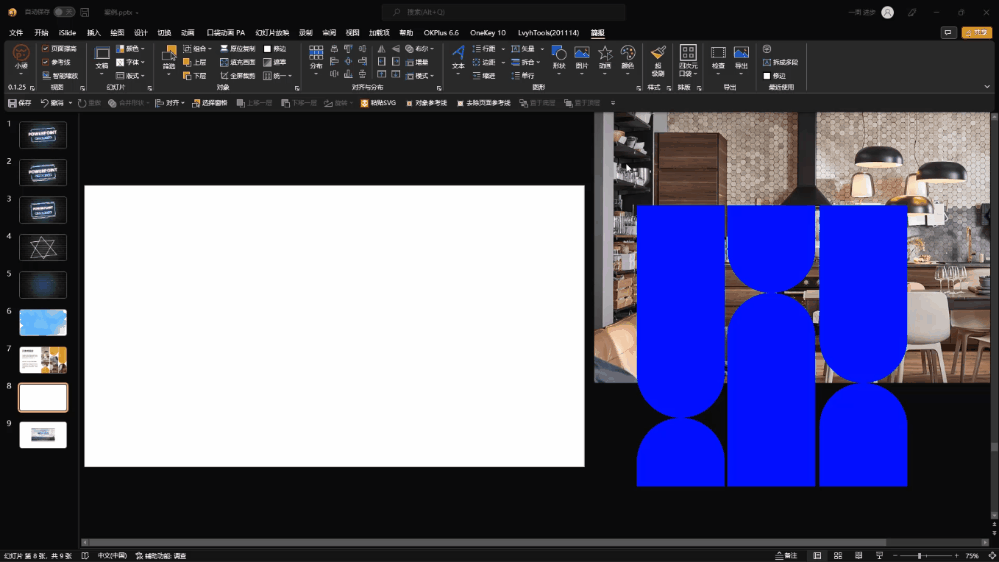Click 保存 in quick access toolbar
Viewport: 999px width, 562px height.
(x=20, y=103)
